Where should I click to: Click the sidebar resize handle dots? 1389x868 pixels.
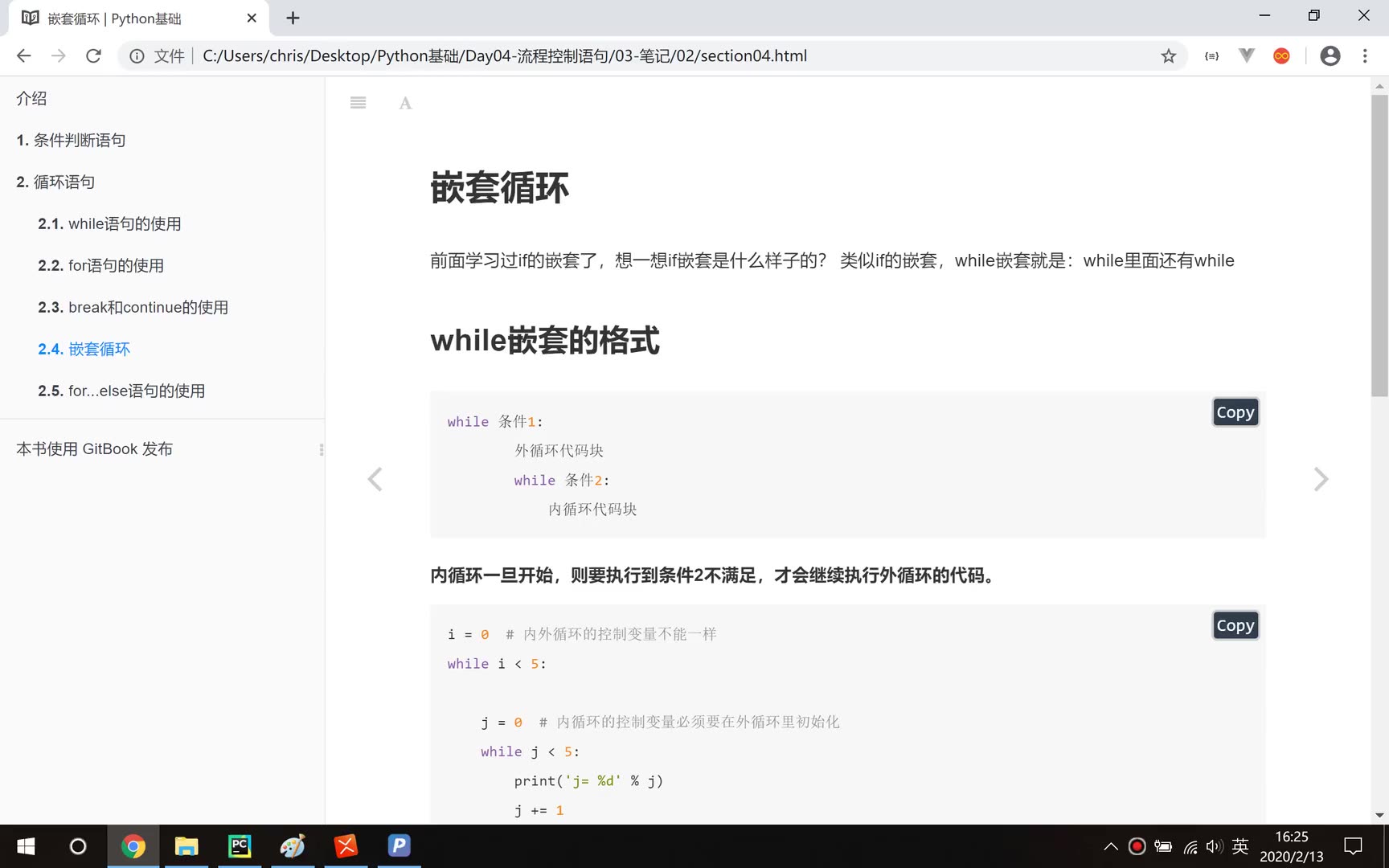click(x=322, y=450)
